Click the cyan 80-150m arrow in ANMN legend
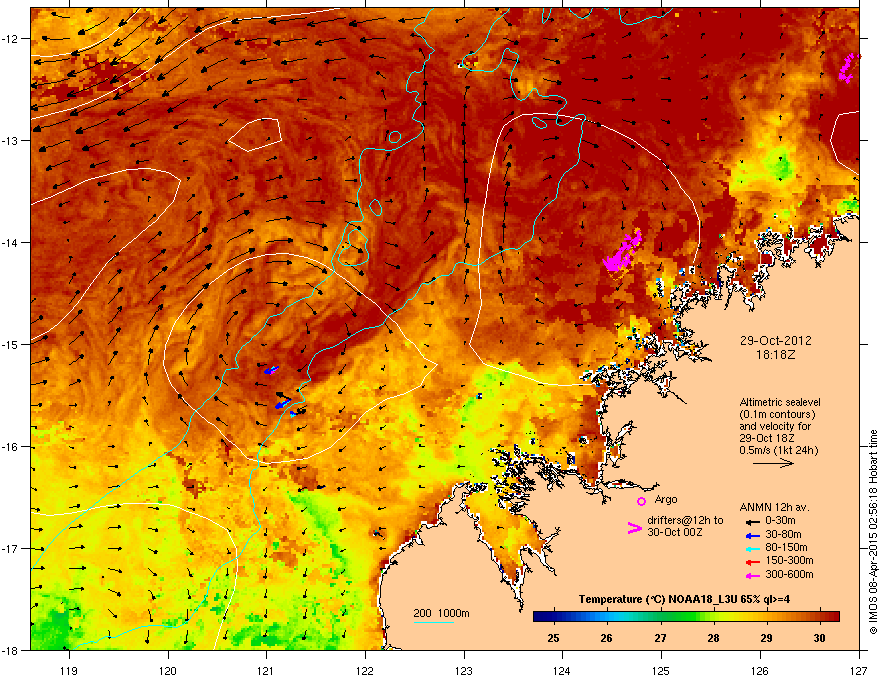The height and width of the screenshot is (680, 880). tap(752, 549)
